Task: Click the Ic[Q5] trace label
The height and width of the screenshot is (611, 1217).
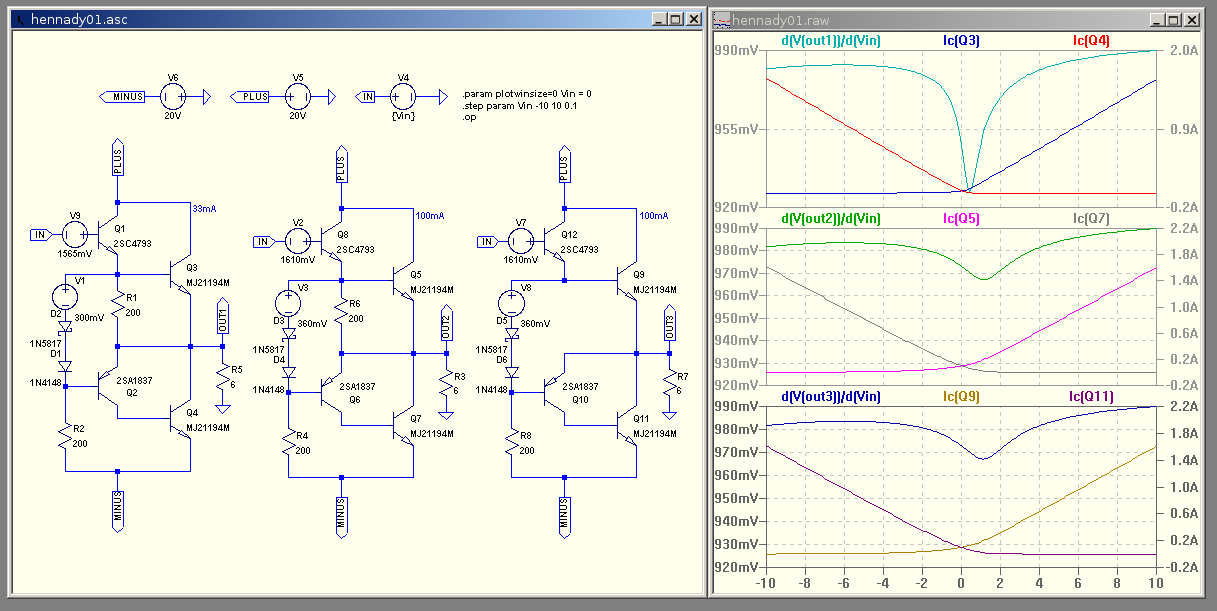Action: click(x=961, y=219)
